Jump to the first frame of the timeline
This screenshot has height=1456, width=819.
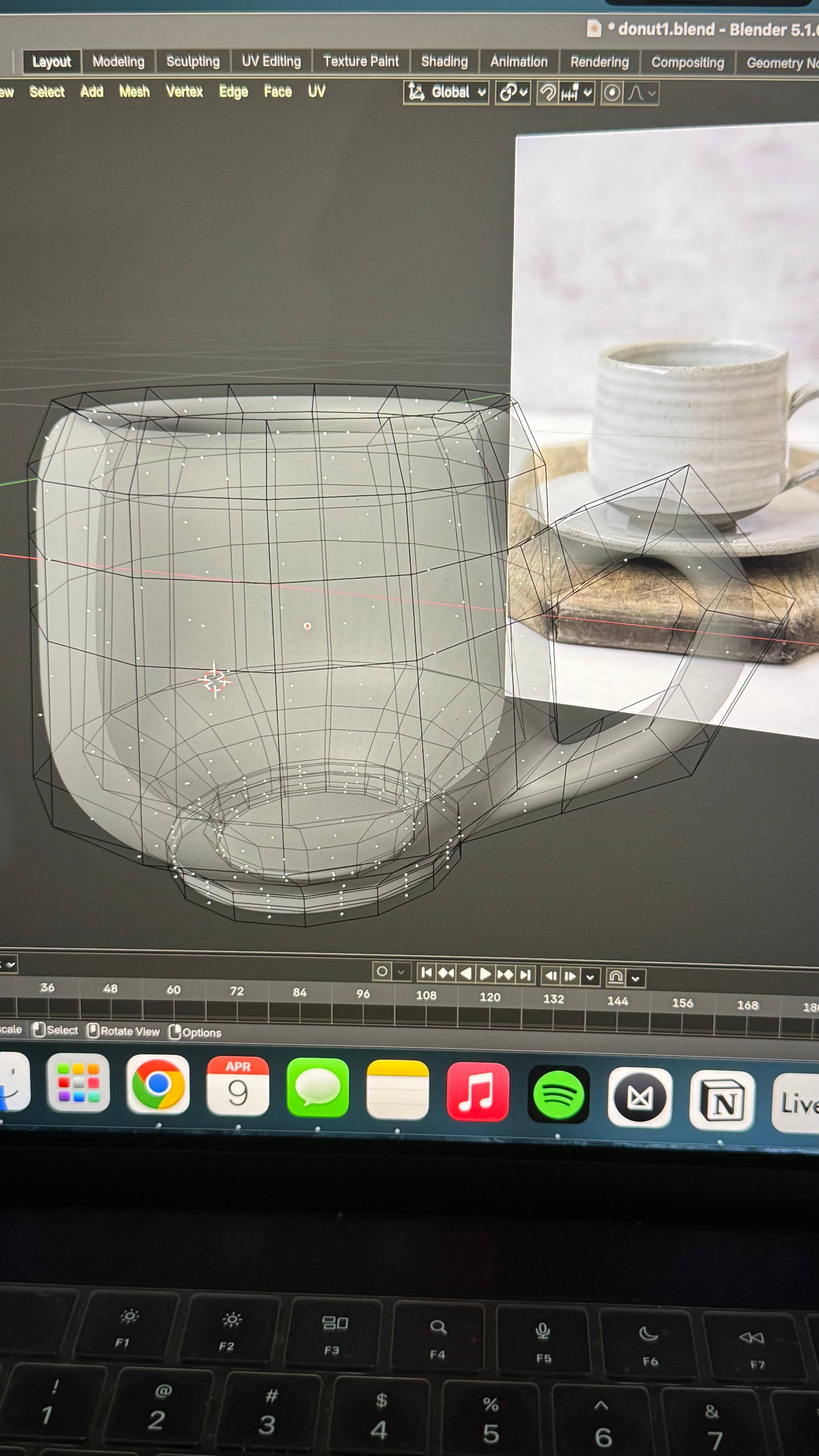[x=427, y=973]
